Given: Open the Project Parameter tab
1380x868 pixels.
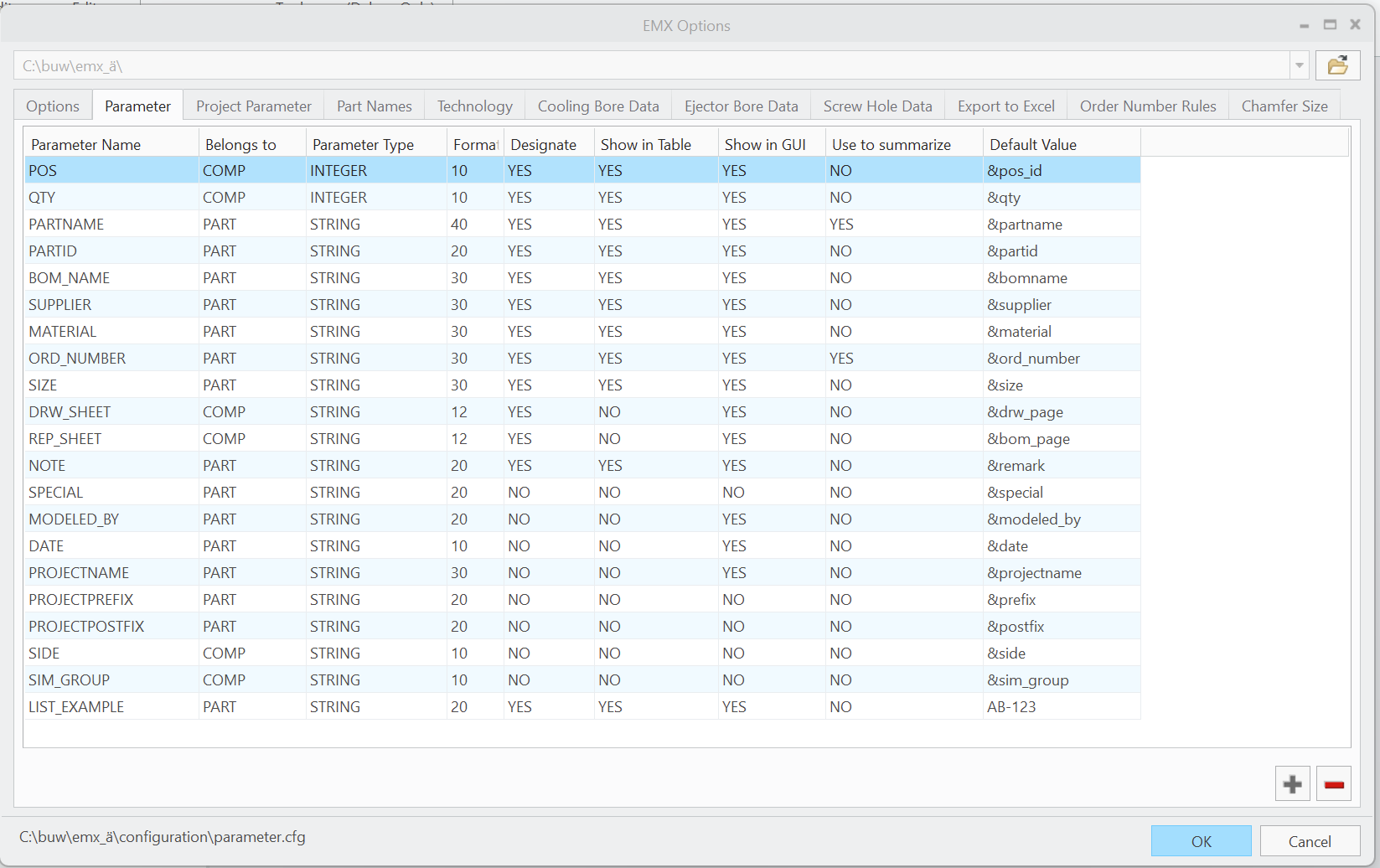Looking at the screenshot, I should pos(253,106).
